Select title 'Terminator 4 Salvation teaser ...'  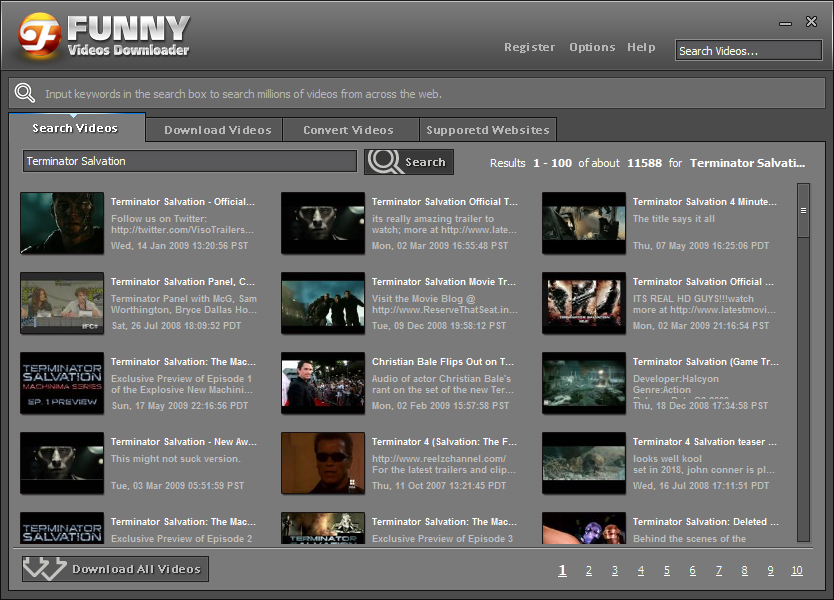704,441
